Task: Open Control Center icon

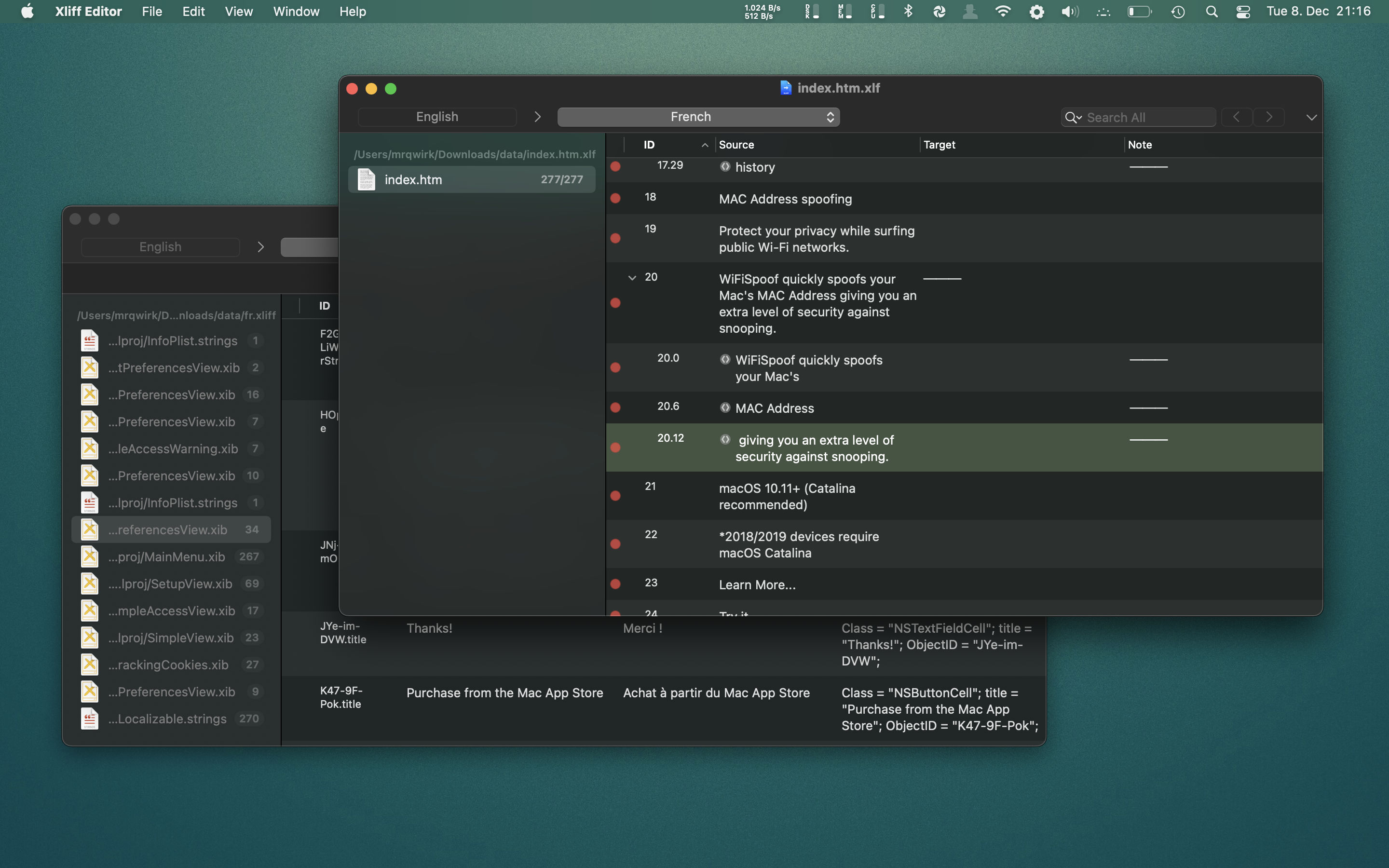Action: [1243, 12]
